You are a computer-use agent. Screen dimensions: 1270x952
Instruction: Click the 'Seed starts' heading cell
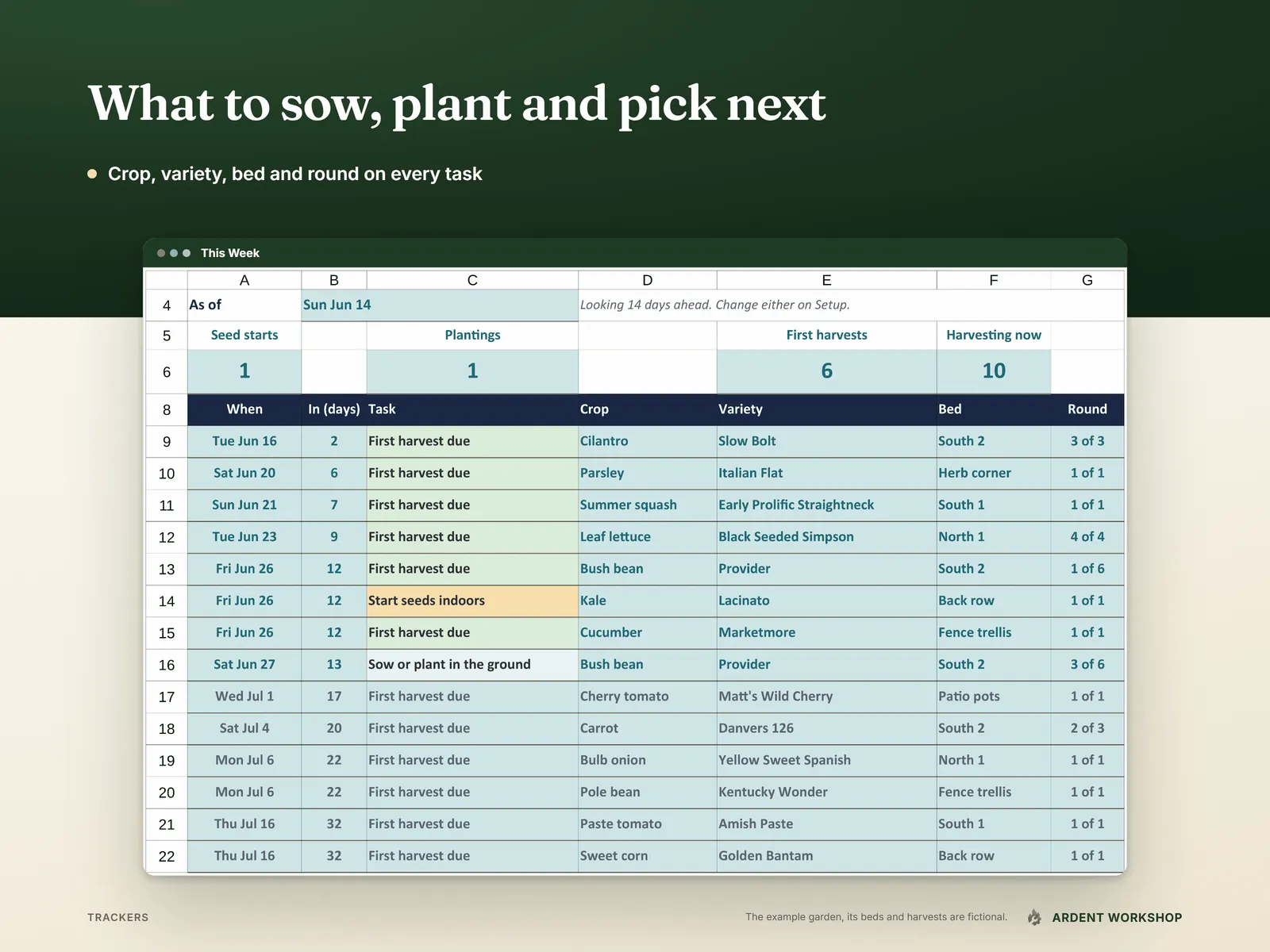coord(244,336)
